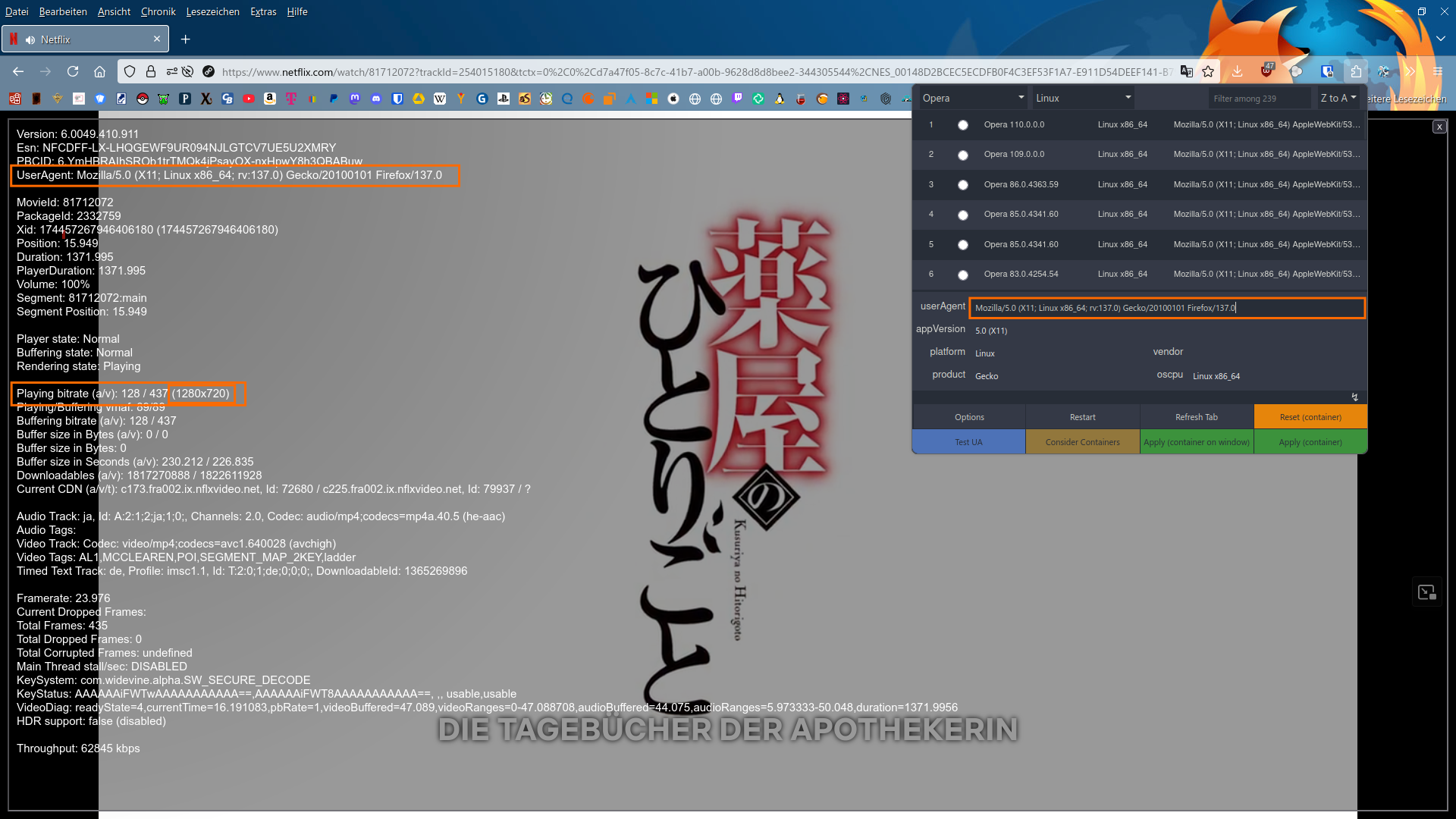1456x819 pixels.
Task: Click the uBlock Origin extension icon
Action: [x=1266, y=71]
